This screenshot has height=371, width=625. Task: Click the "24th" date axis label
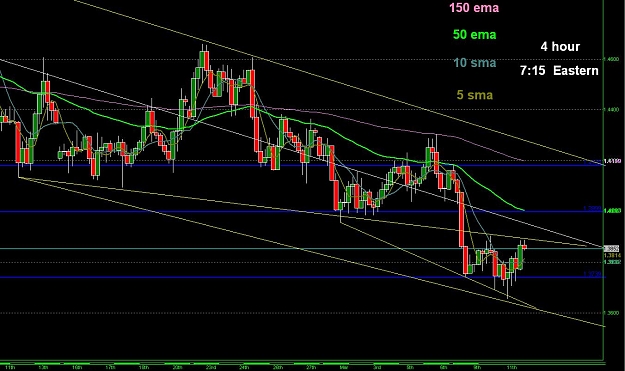click(x=245, y=367)
